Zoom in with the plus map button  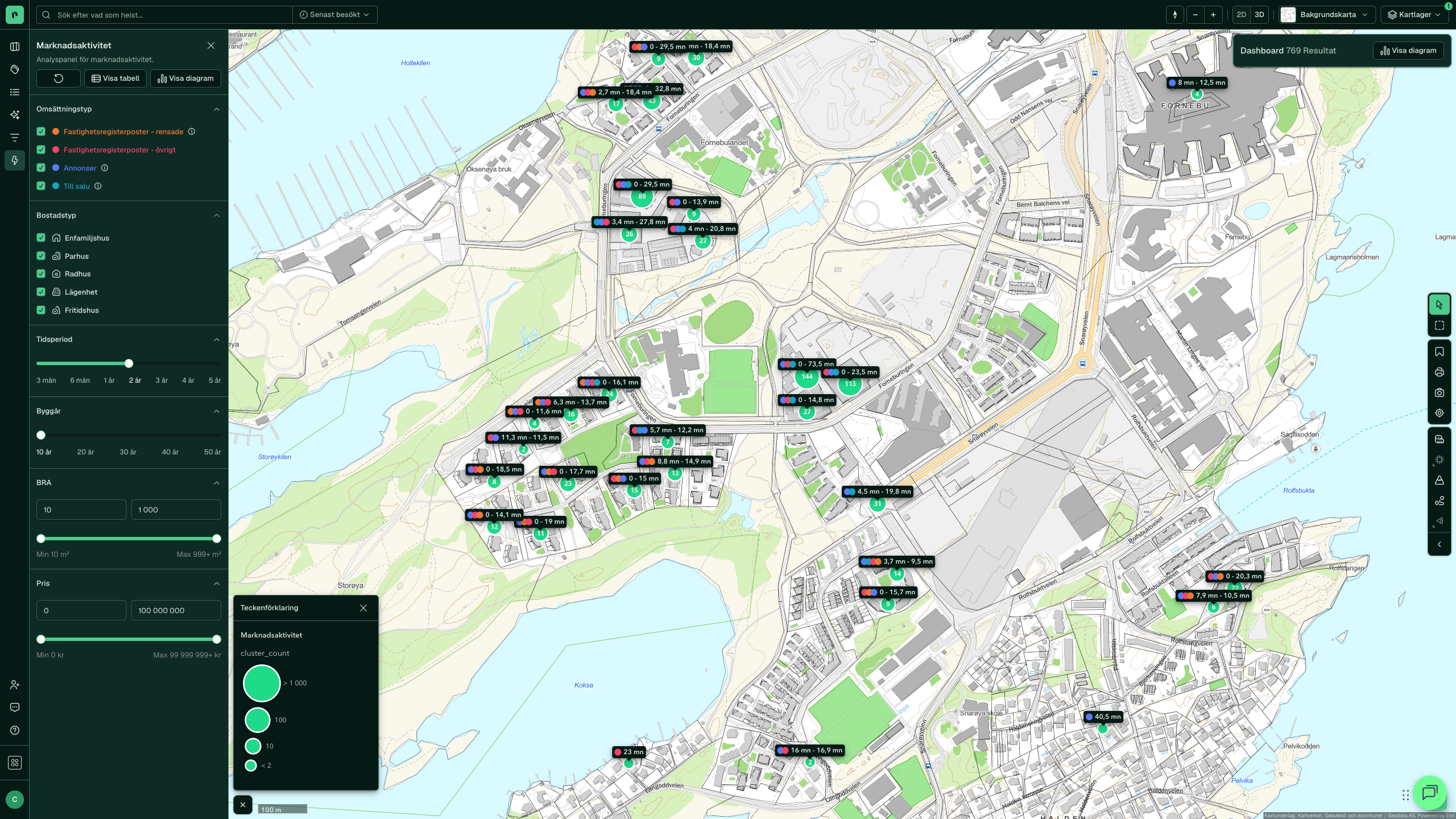[1213, 15]
